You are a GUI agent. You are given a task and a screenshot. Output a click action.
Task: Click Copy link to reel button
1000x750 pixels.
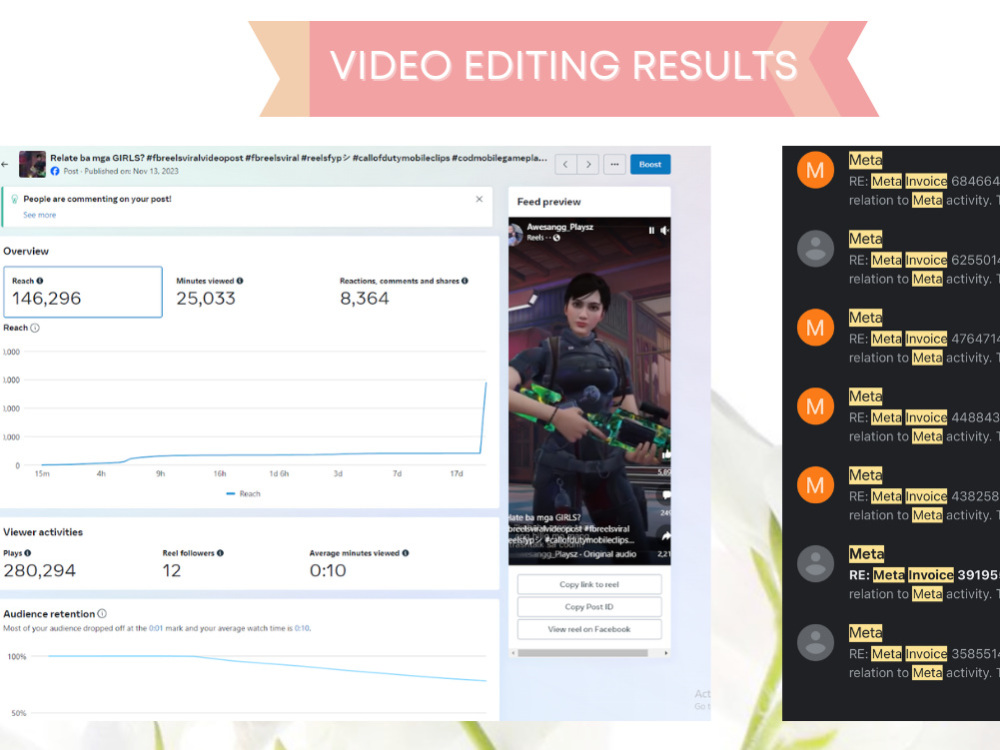589,584
